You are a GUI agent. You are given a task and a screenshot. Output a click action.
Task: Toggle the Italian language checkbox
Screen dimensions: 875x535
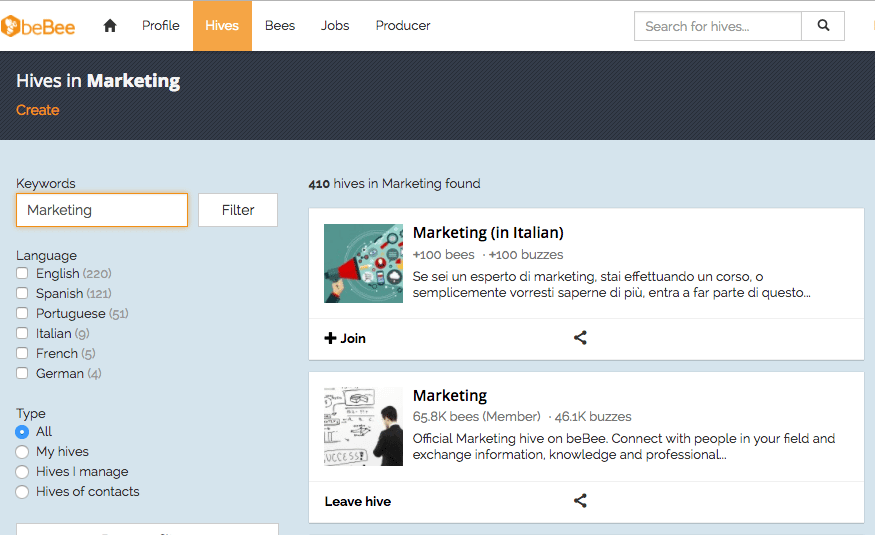(22, 334)
